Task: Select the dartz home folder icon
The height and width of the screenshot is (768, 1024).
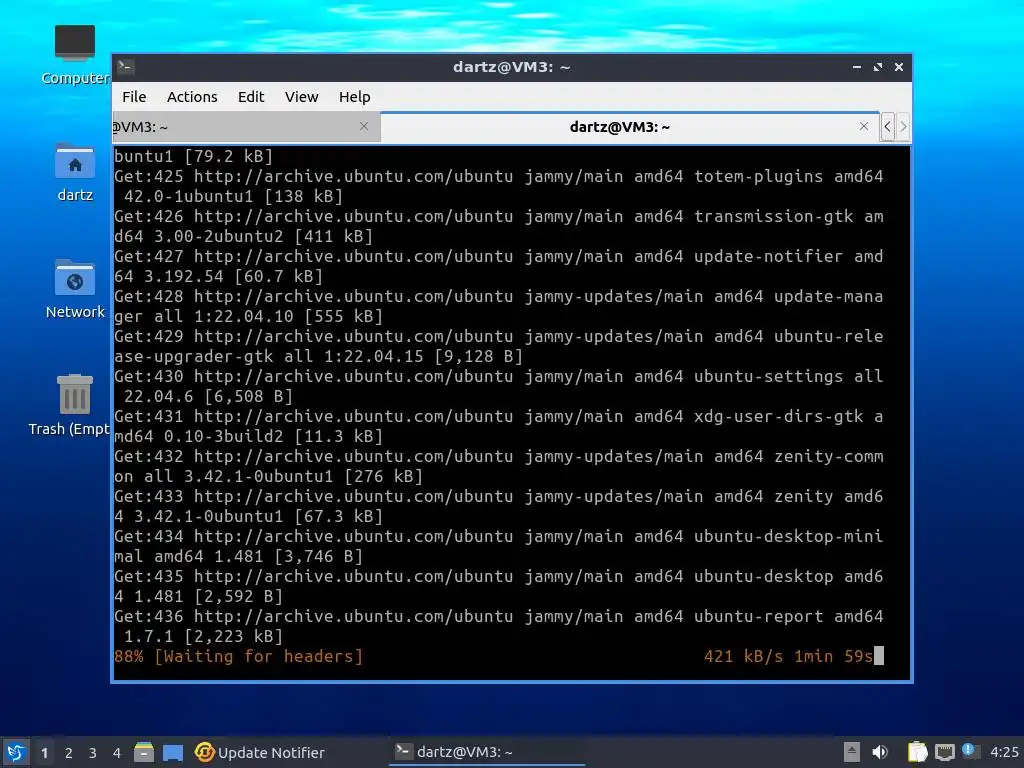Action: pyautogui.click(x=74, y=172)
